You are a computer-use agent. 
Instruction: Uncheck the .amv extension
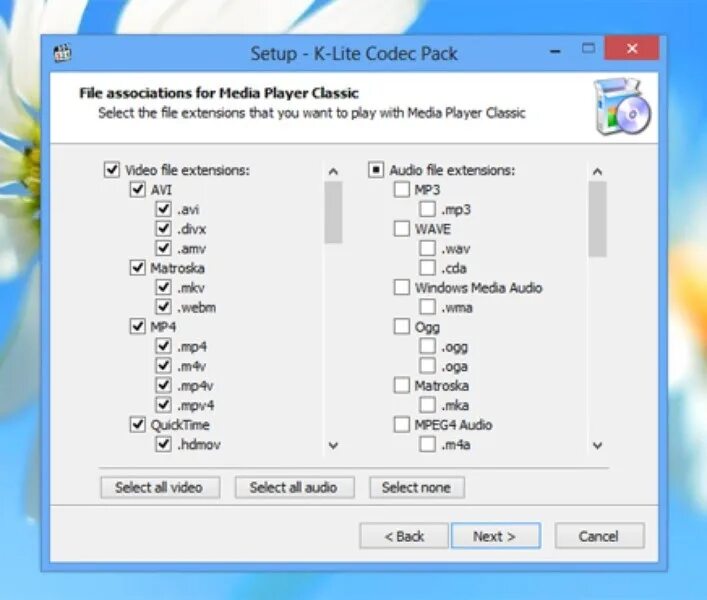click(163, 248)
